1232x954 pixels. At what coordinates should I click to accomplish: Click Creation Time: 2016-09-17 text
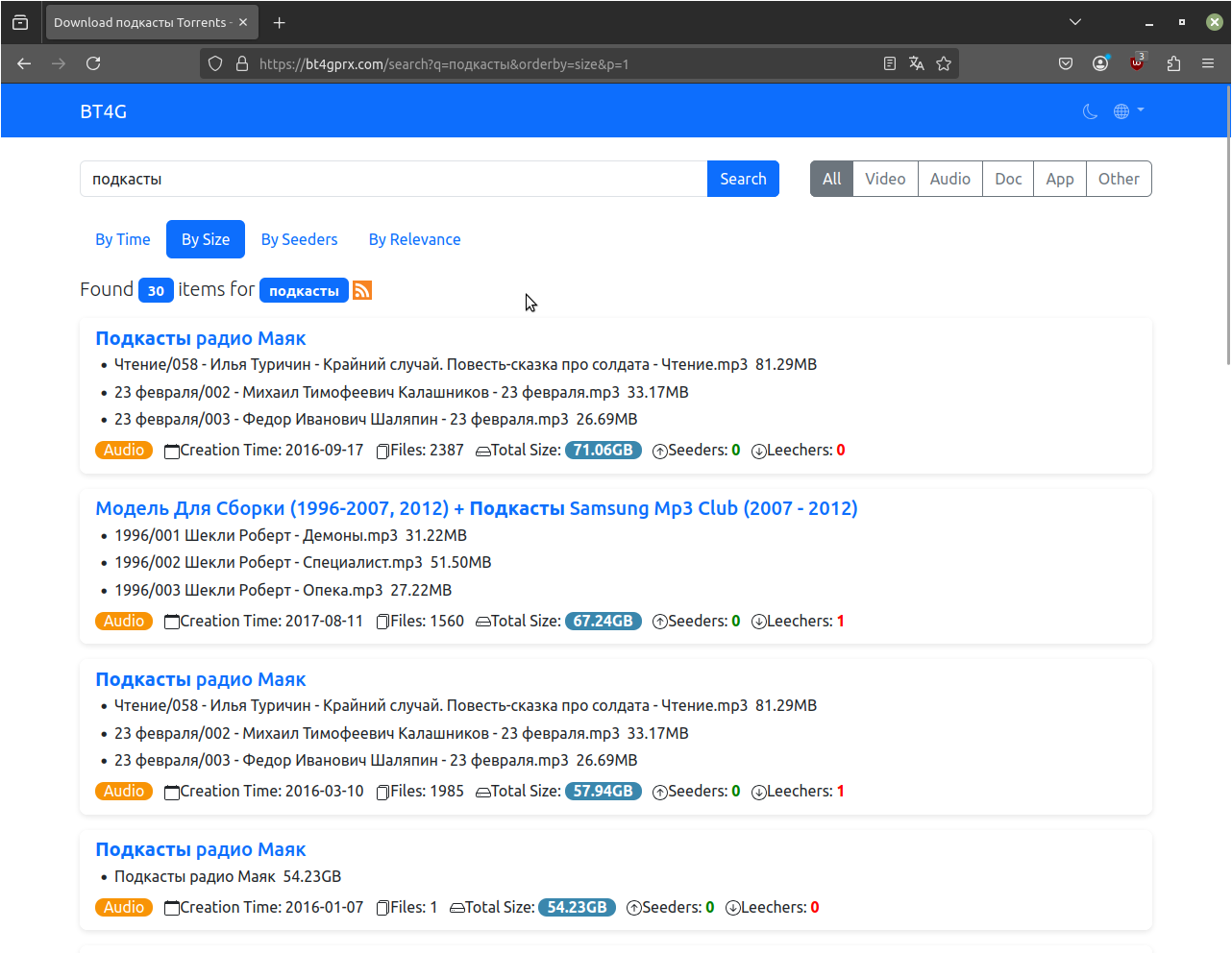pos(272,450)
